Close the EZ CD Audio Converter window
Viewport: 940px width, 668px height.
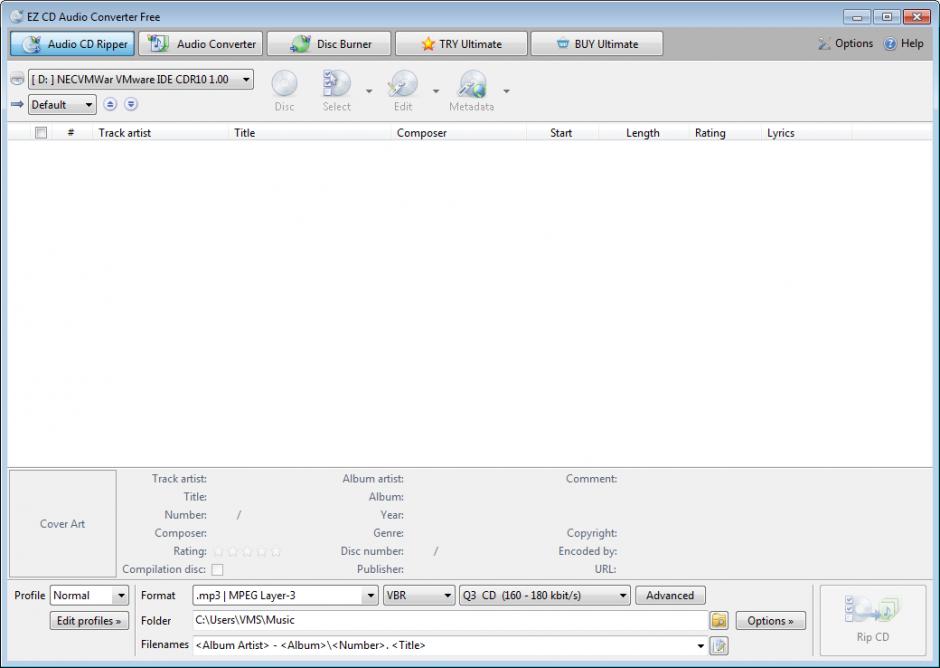pyautogui.click(x=917, y=16)
